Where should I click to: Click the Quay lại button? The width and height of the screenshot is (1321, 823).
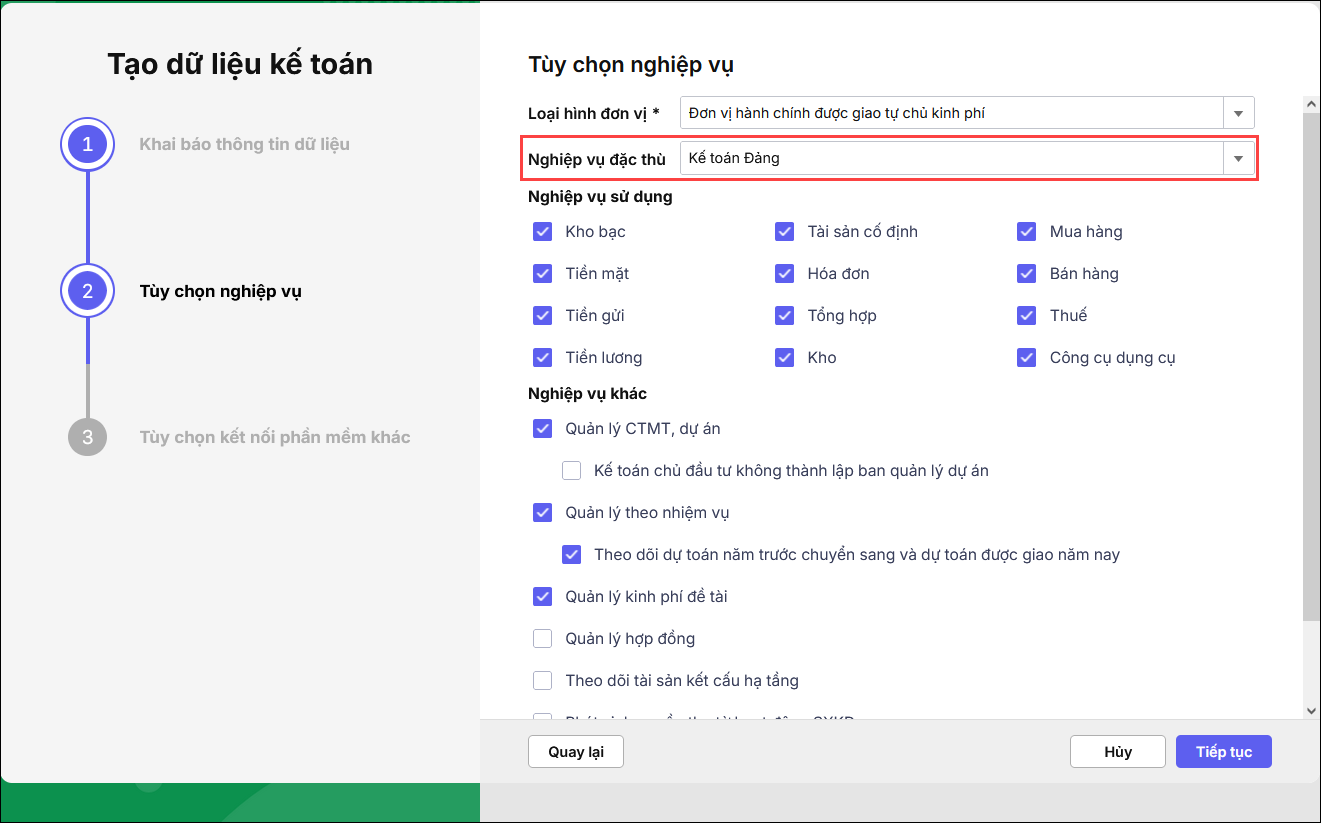575,752
